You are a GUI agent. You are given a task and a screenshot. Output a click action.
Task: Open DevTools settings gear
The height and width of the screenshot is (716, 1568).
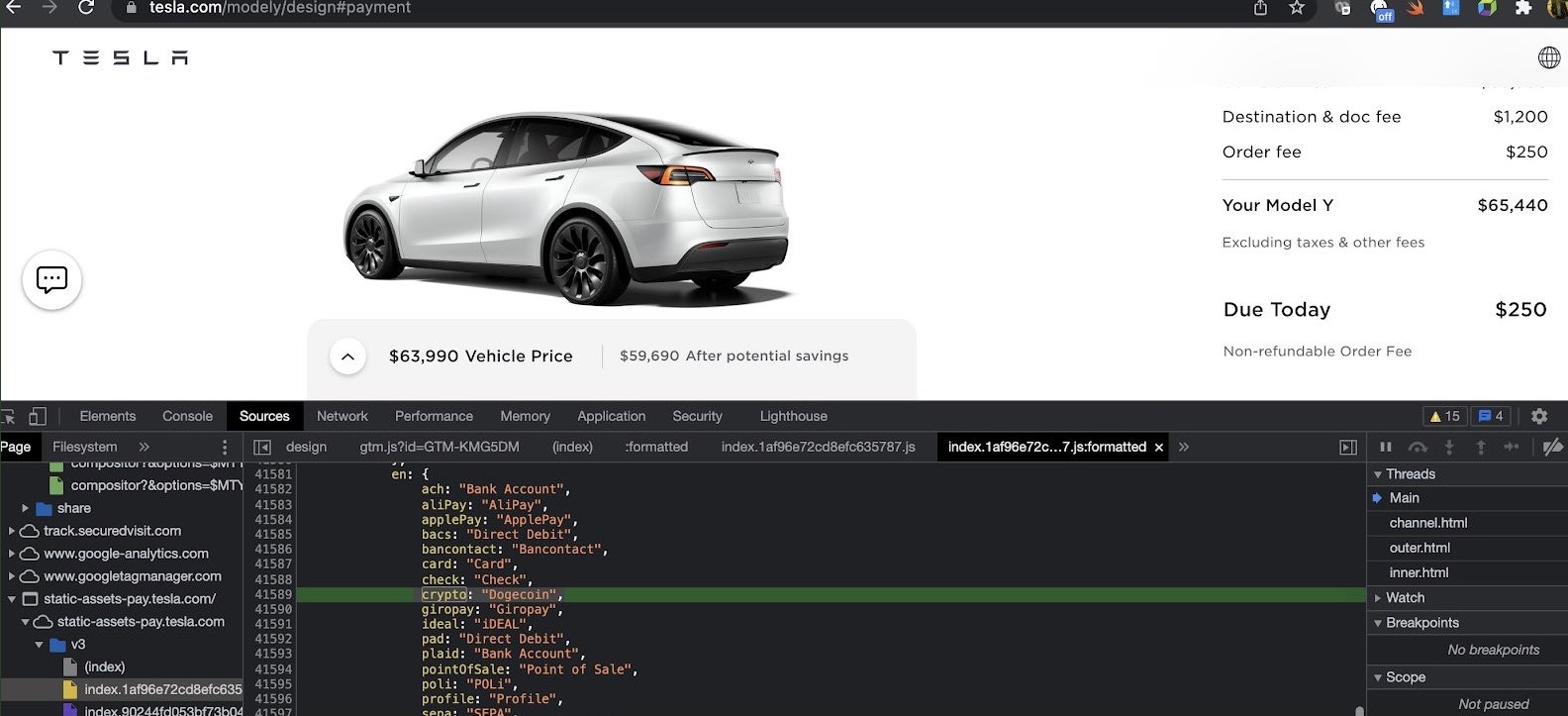pos(1539,416)
